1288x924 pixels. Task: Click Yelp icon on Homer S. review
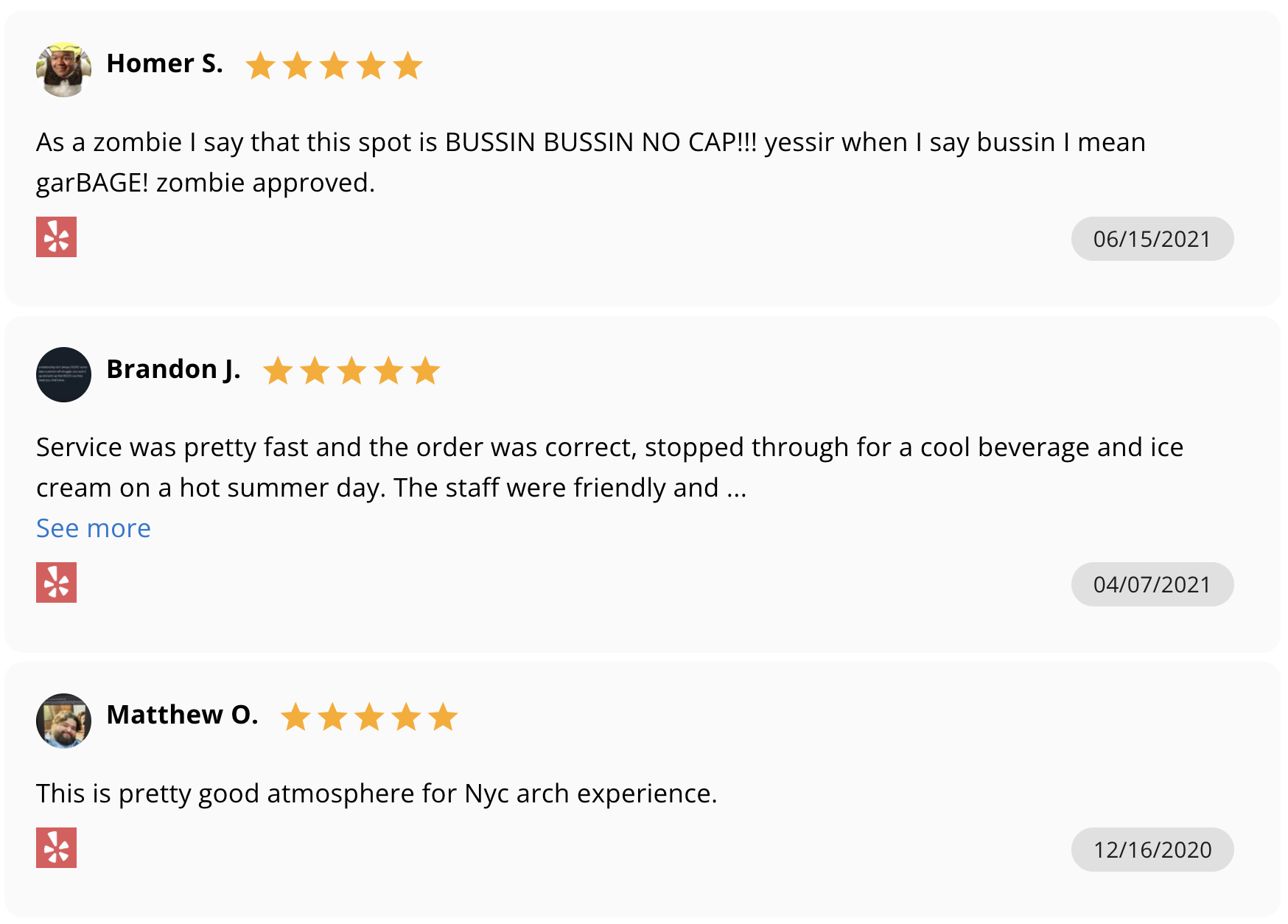point(56,237)
